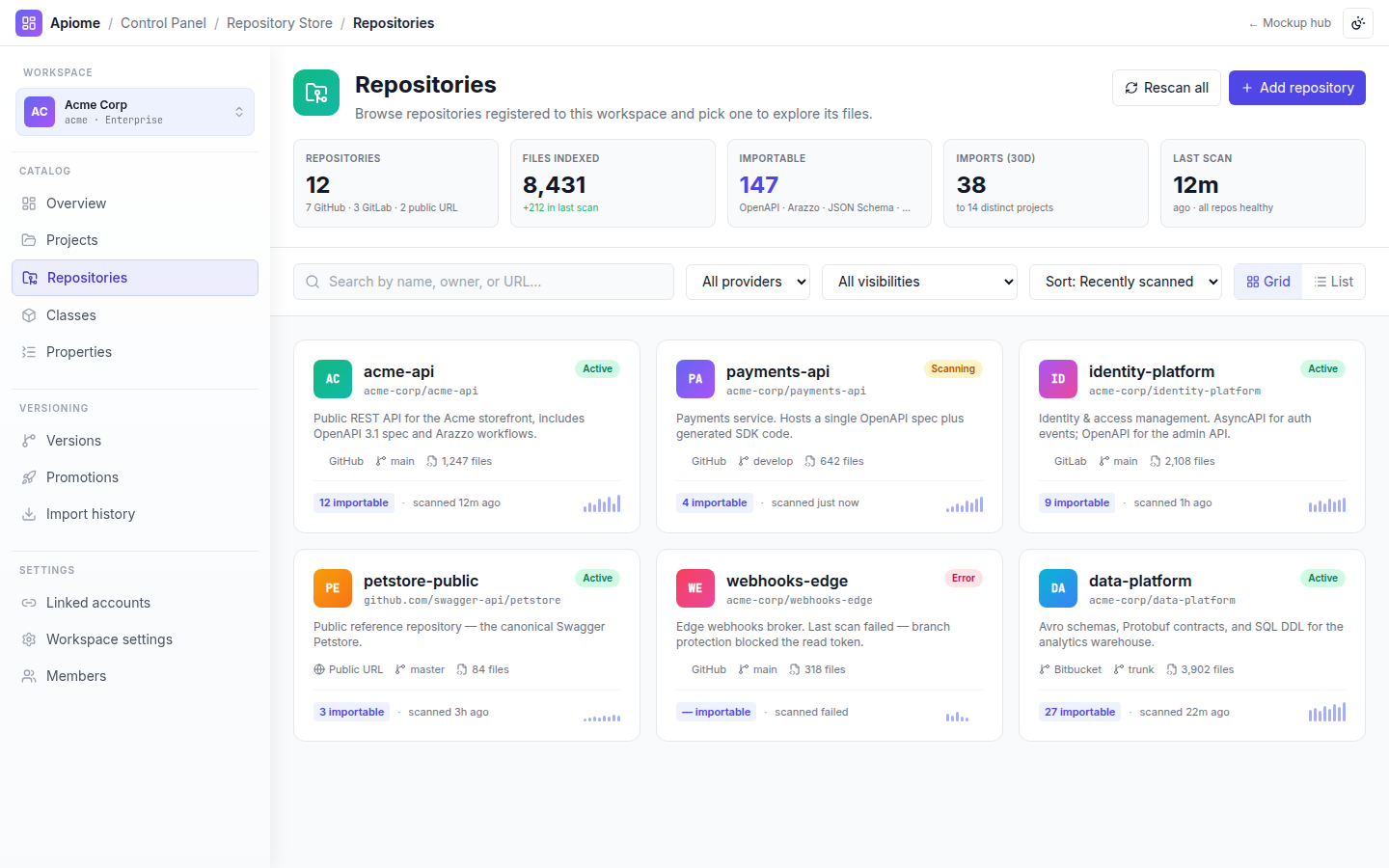Image resolution: width=1389 pixels, height=868 pixels.
Task: Click the Add repository button
Action: pos(1297,88)
